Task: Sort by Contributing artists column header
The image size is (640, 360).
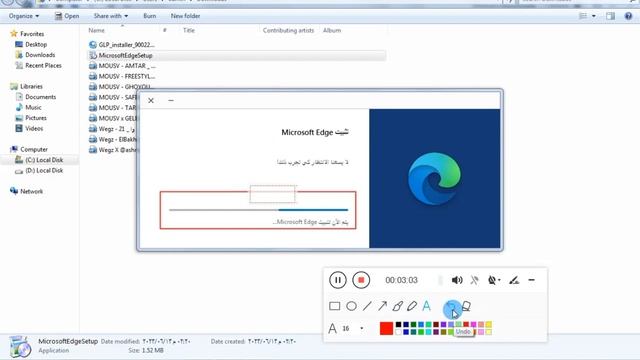Action: (288, 30)
